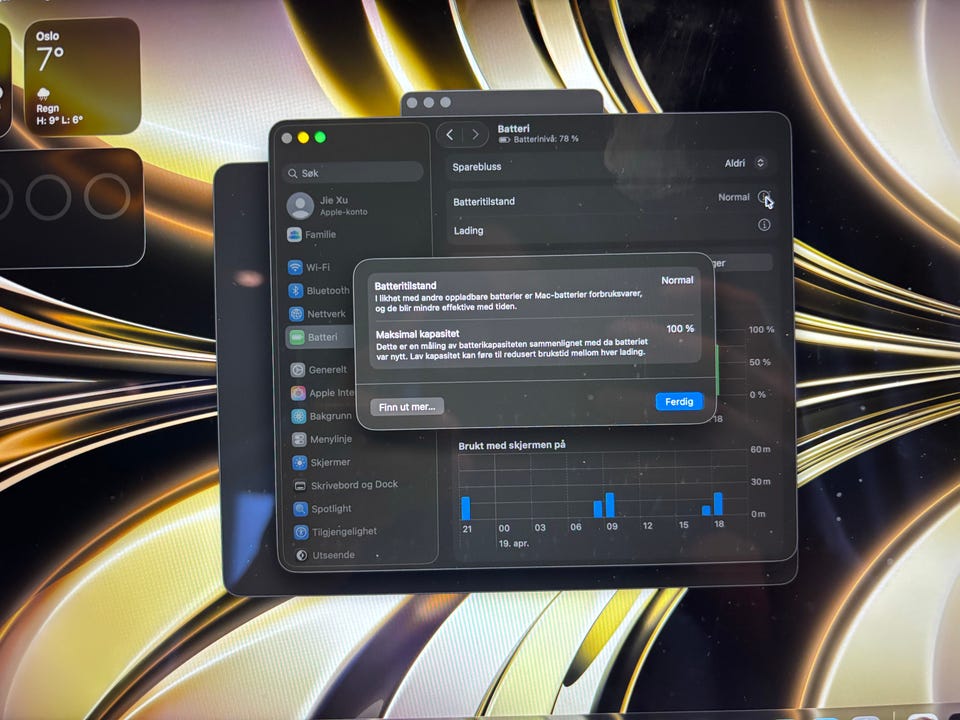
Task: Click Tilgjengelighet accessibility icon
Action: pos(301,532)
